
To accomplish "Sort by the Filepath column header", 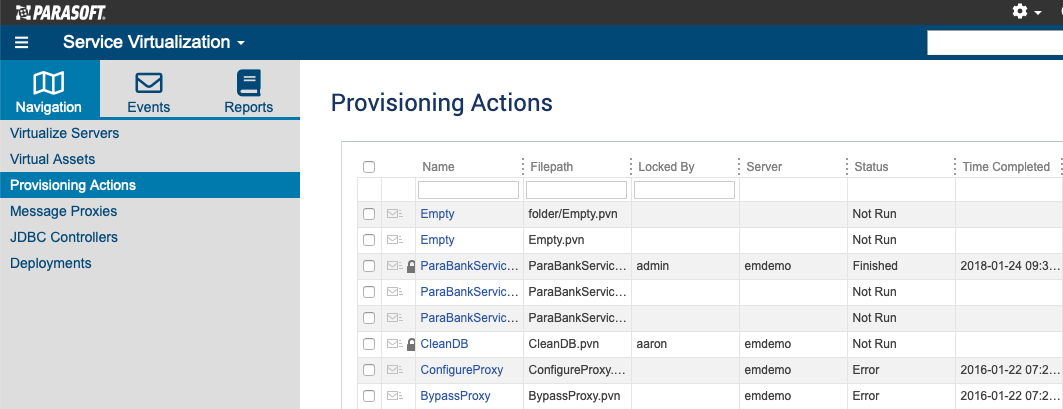I will point(551,167).
